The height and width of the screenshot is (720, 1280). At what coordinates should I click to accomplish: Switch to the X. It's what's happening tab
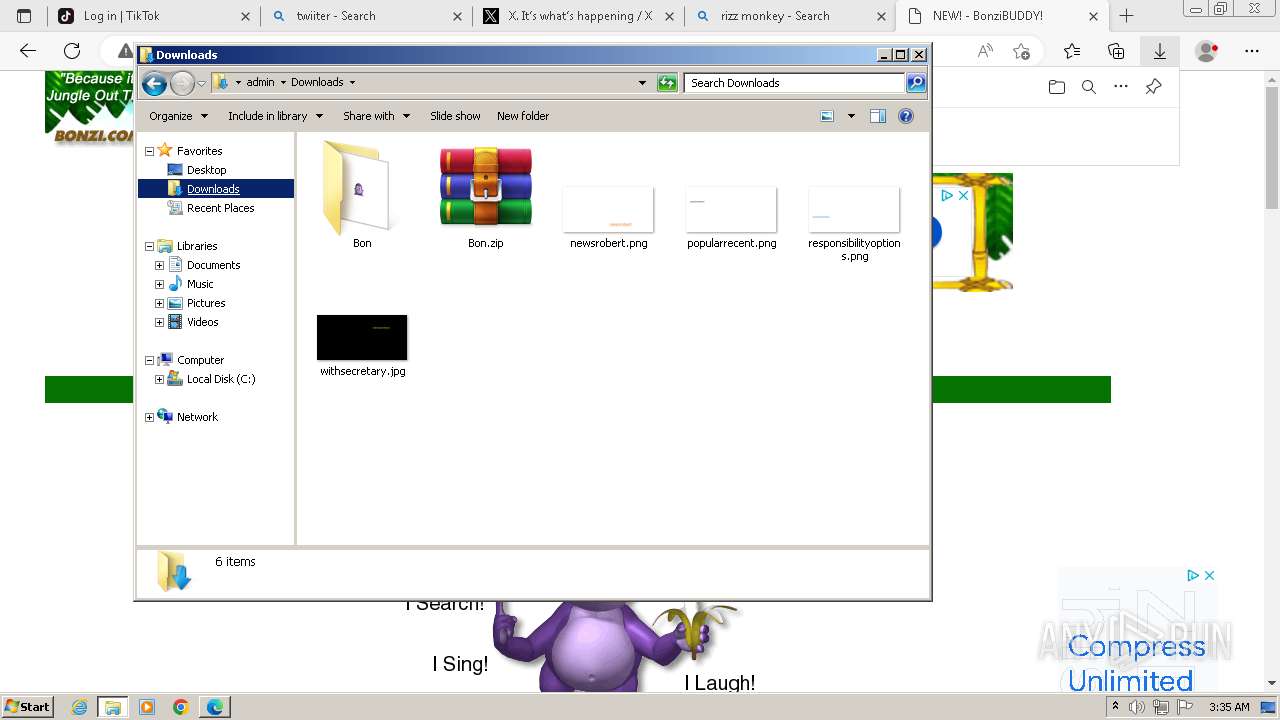578,16
